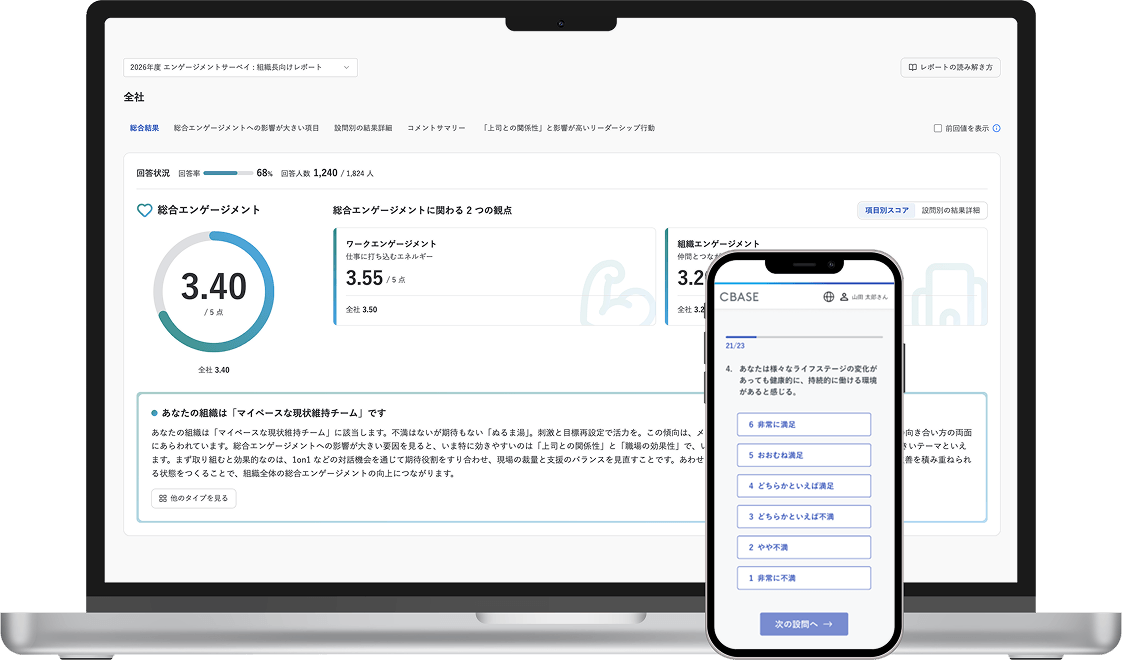The width and height of the screenshot is (1122, 660).
Task: Click the 他のタイプを見る button
Action: coord(194,498)
